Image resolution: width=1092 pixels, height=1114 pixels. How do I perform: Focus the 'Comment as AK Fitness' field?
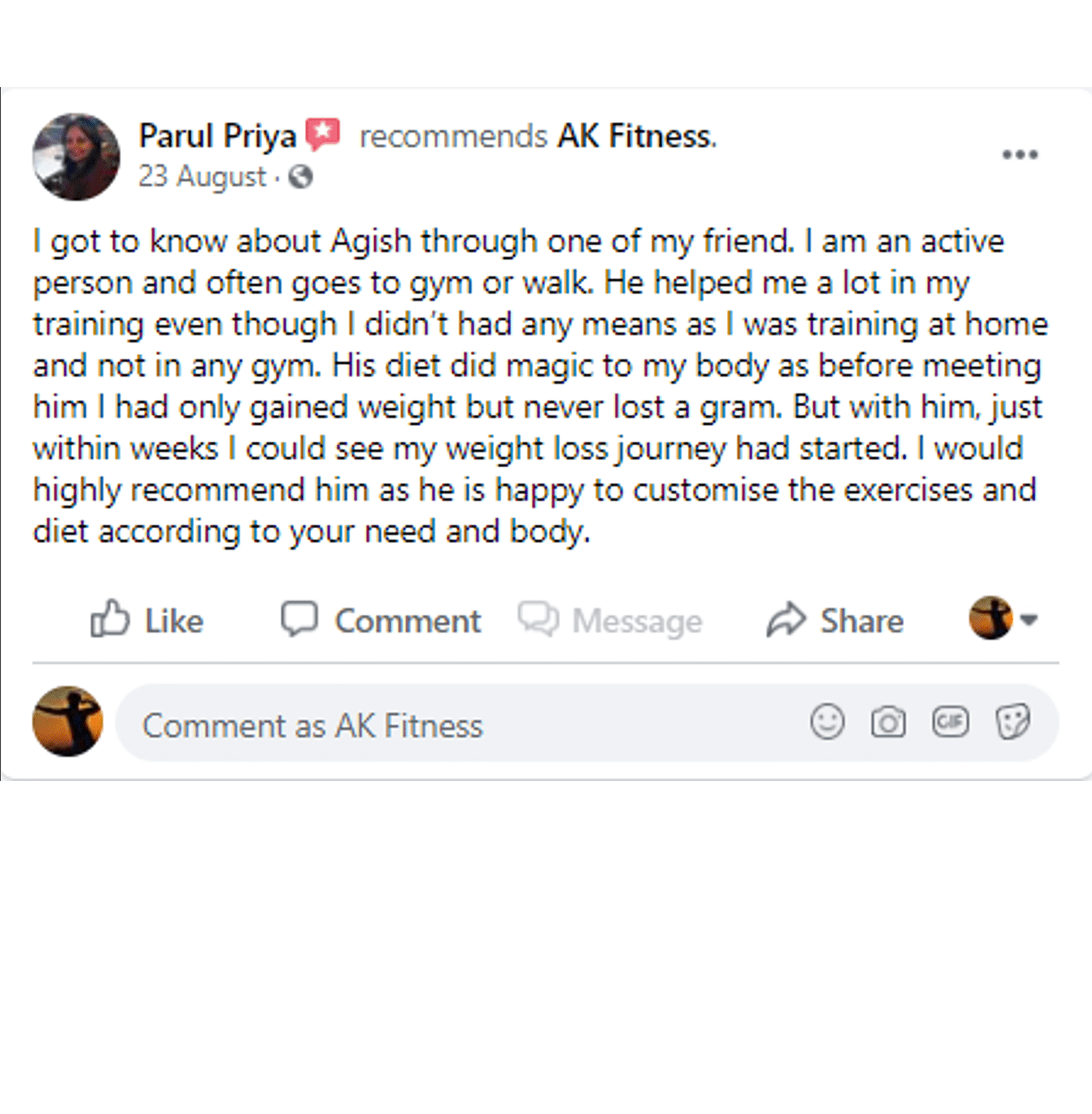point(459,725)
